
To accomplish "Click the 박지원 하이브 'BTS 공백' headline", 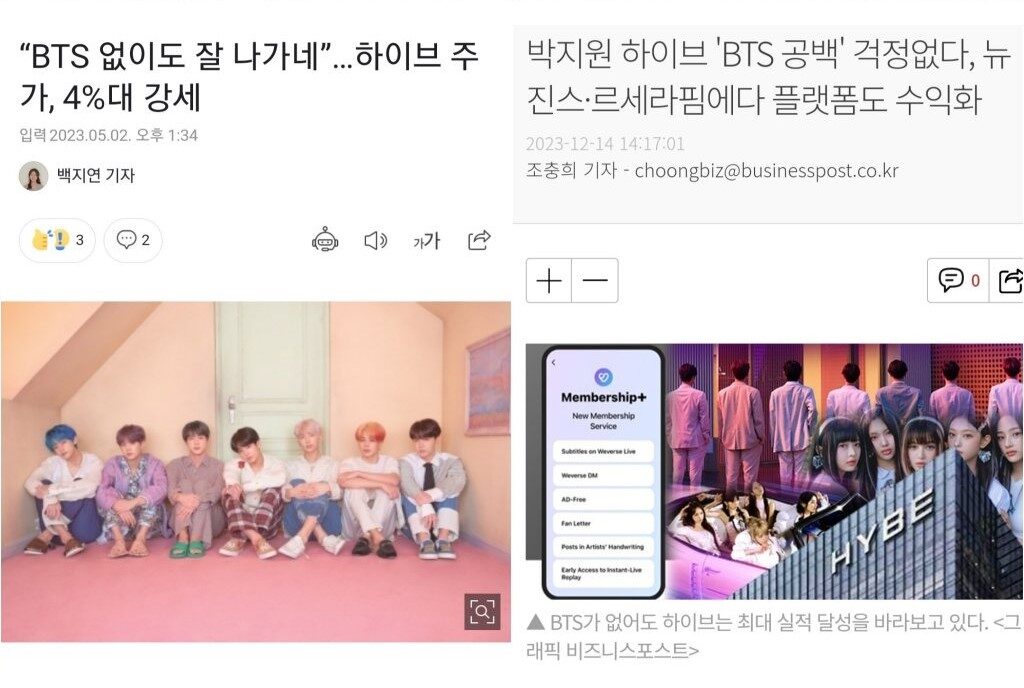I will 768,76.
